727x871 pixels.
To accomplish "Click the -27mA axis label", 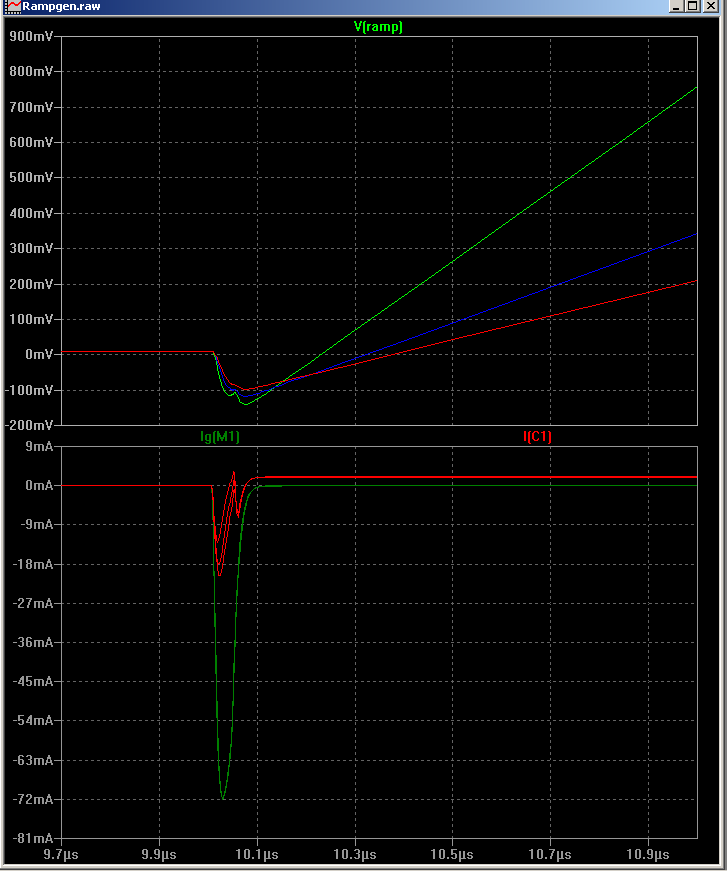I will click(33, 603).
